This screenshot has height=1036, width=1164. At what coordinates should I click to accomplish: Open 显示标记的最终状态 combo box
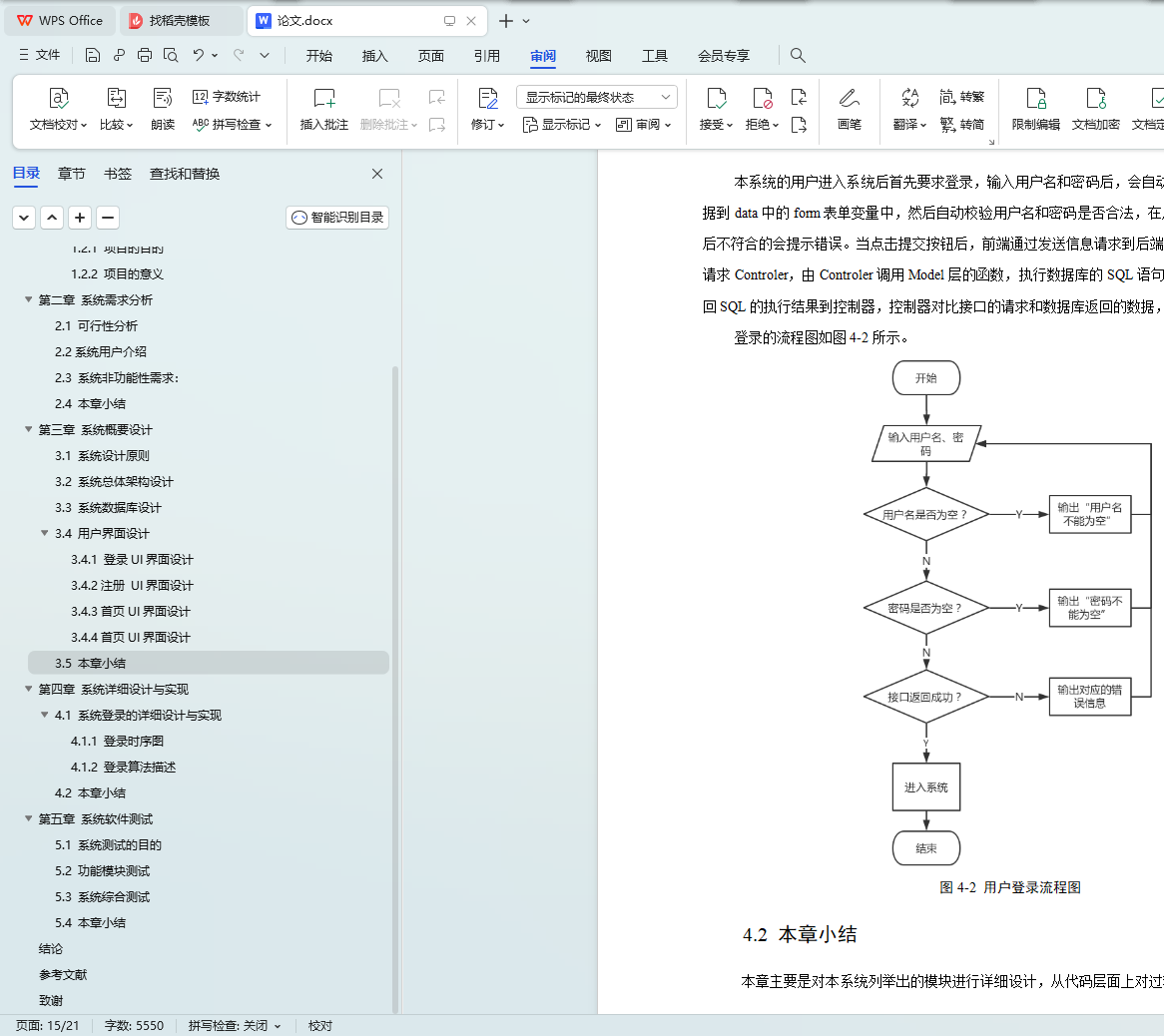point(597,97)
